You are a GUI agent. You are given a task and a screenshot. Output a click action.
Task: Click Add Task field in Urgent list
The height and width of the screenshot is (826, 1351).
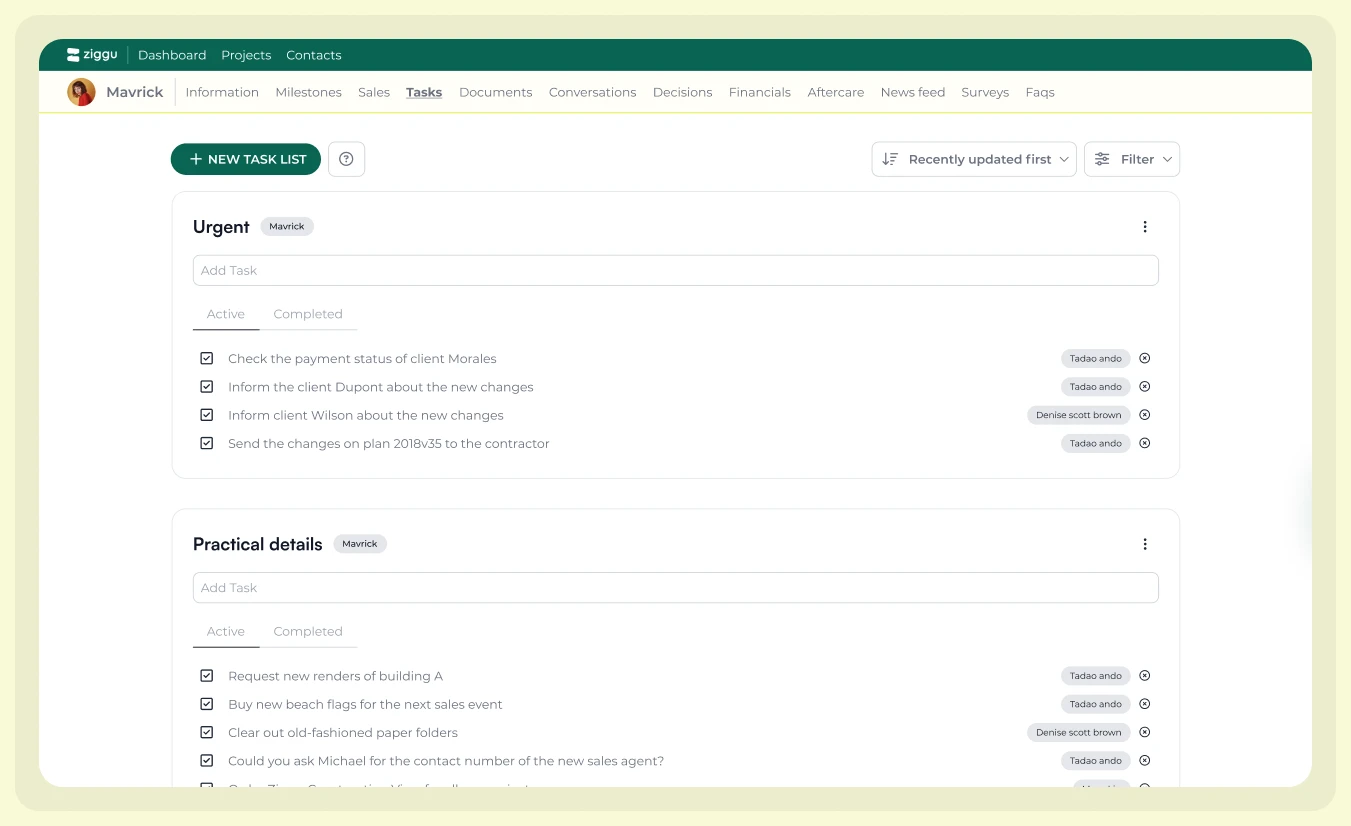click(676, 270)
